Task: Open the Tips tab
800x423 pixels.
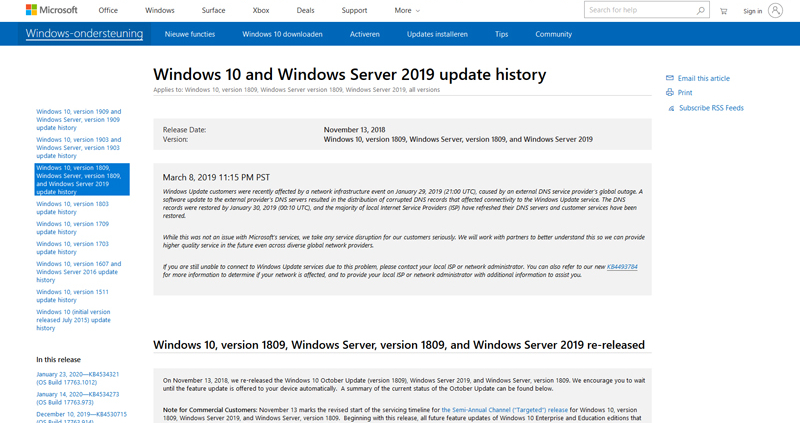Action: (502, 34)
